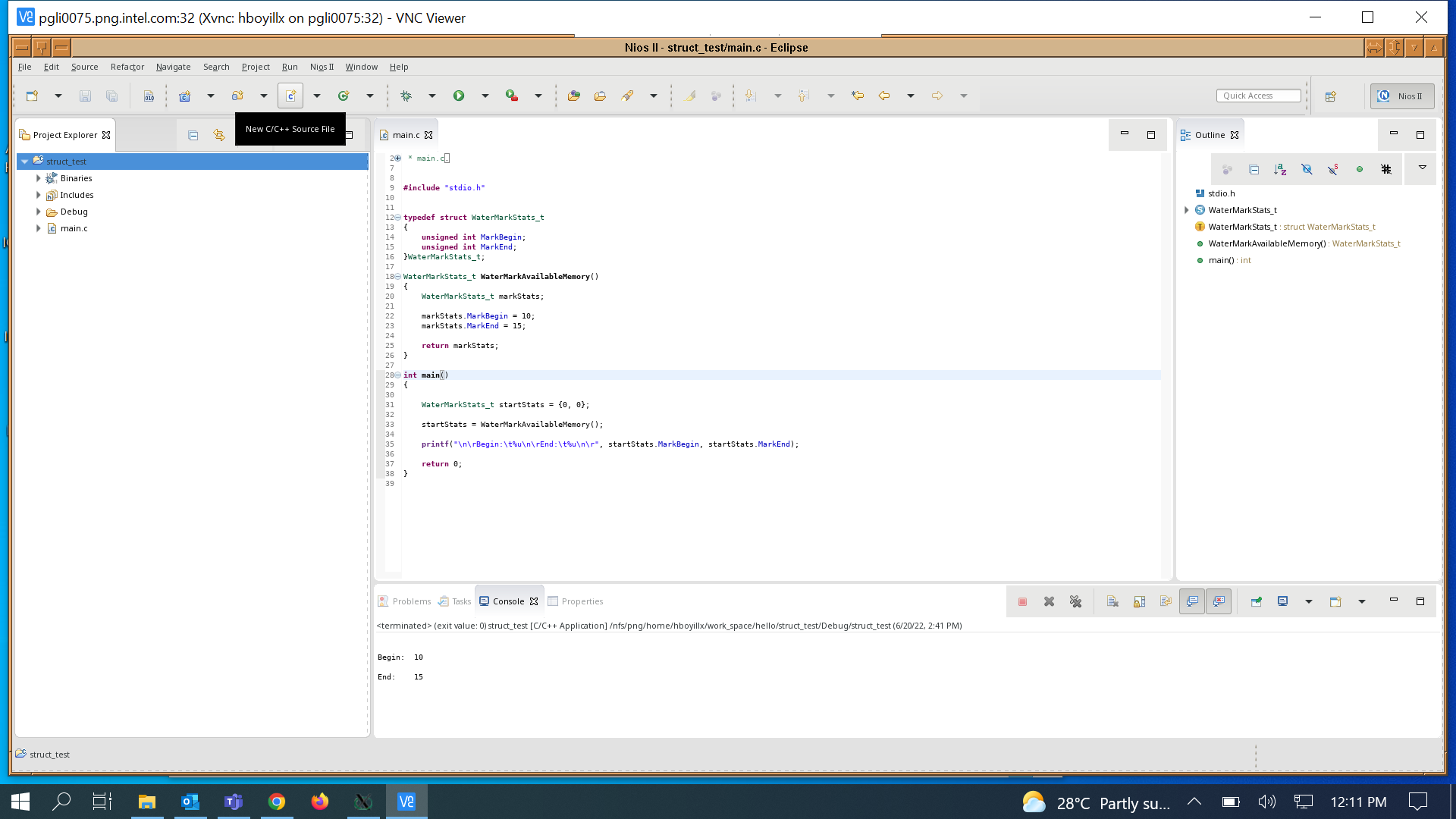Image resolution: width=1456 pixels, height=819 pixels.
Task: Click inside the Quick Access field
Action: tap(1258, 95)
